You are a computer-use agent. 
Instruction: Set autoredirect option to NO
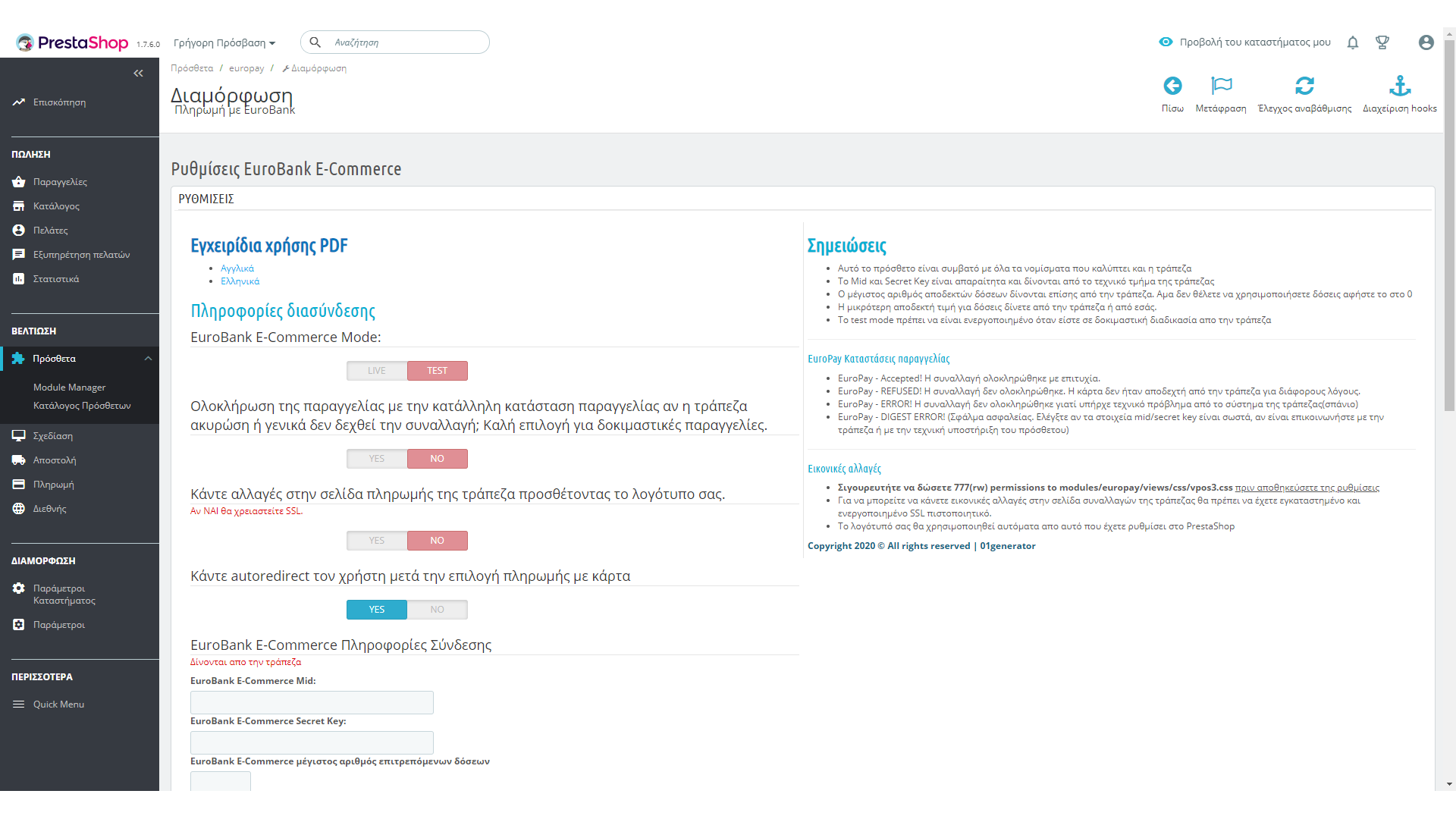coord(437,610)
